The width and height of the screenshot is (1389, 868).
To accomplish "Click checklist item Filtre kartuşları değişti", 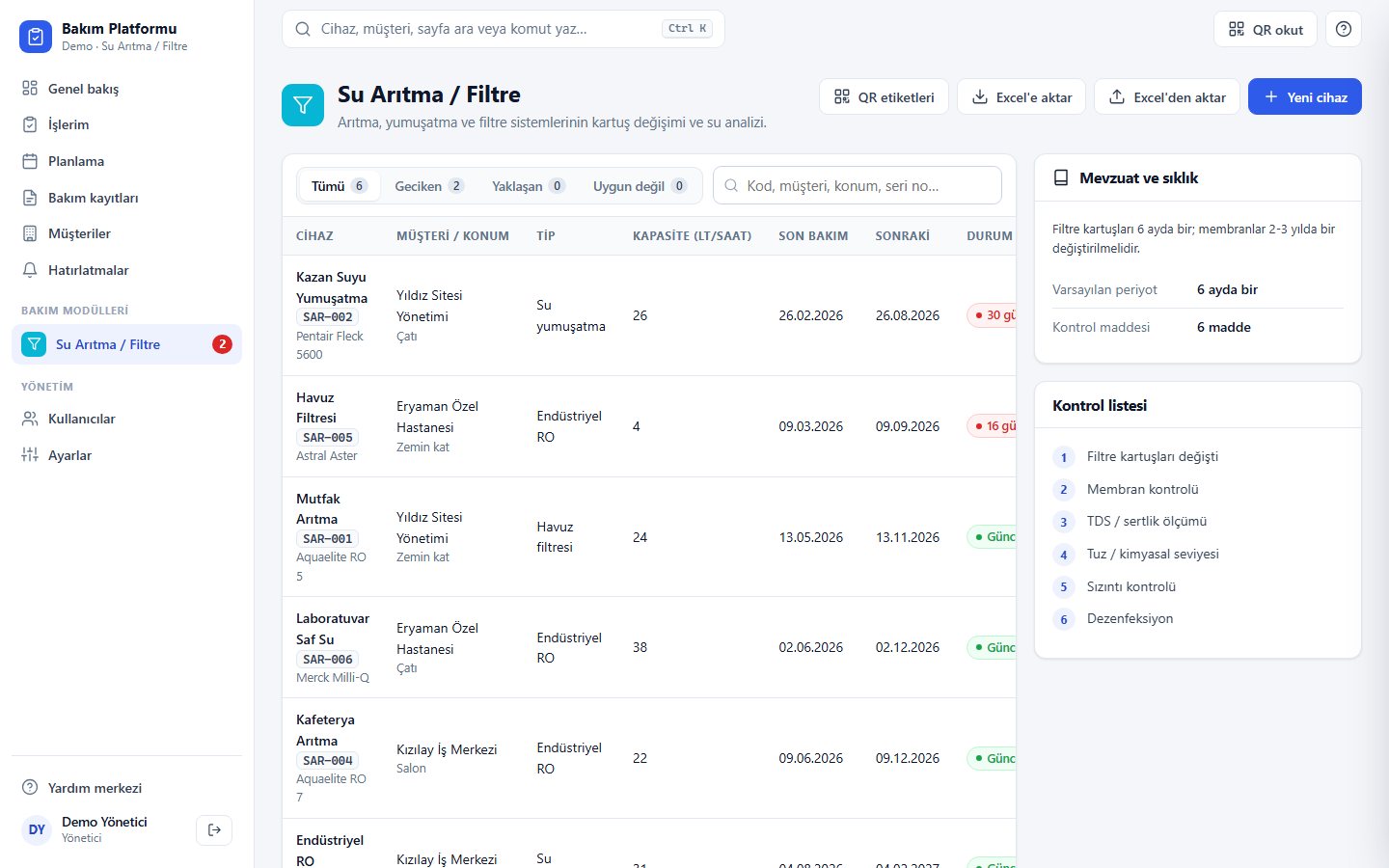I will pos(1153,456).
